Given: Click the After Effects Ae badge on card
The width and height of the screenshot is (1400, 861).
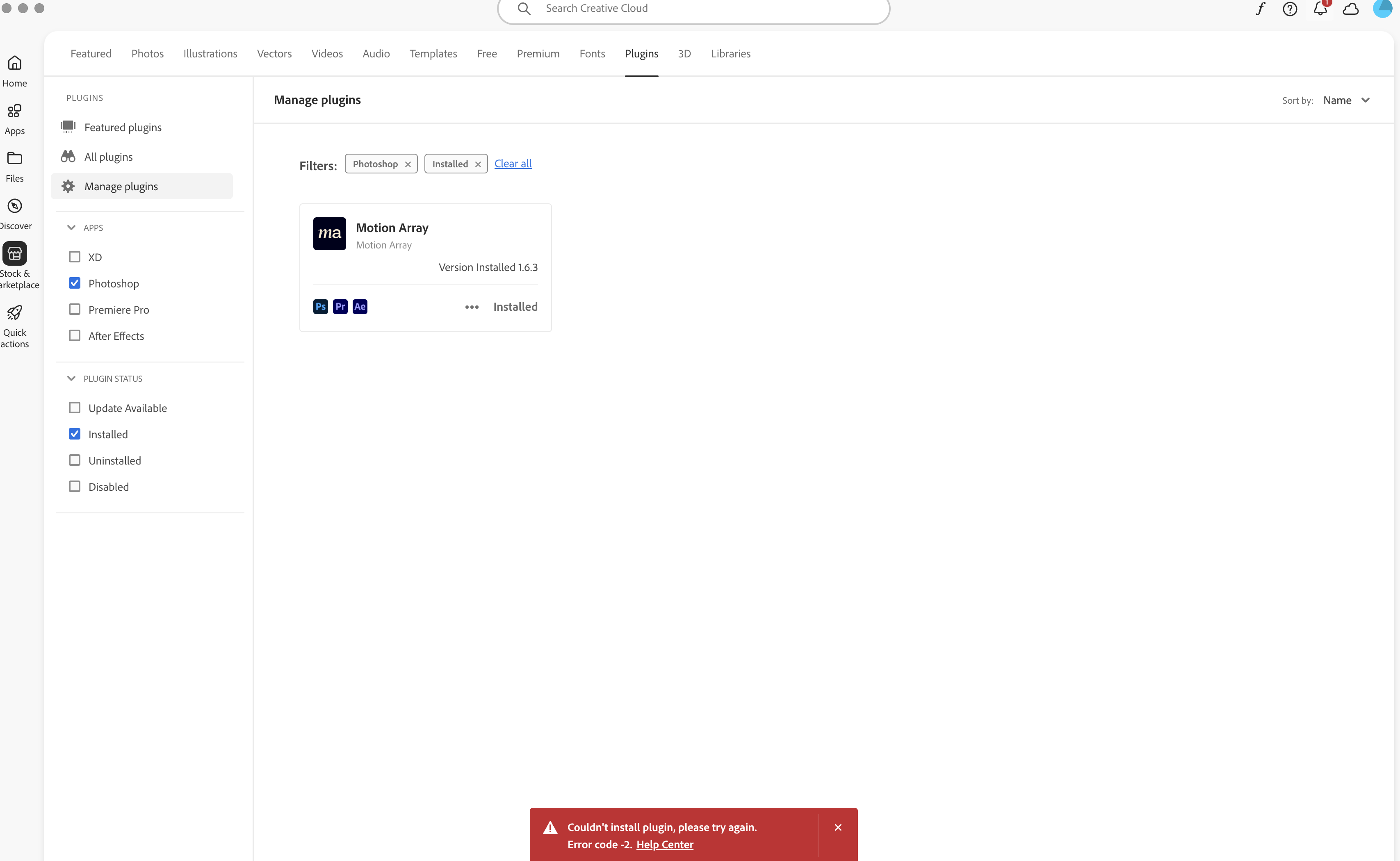Looking at the screenshot, I should click(360, 306).
